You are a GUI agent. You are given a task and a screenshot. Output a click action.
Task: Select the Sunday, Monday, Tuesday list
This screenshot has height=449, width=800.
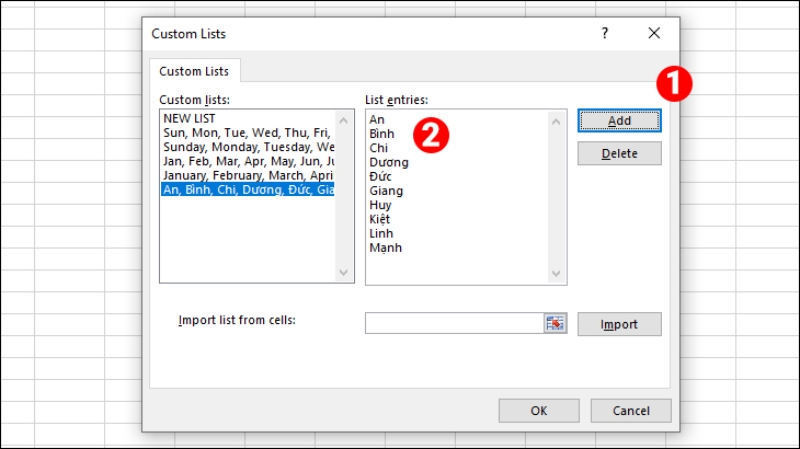[x=248, y=147]
